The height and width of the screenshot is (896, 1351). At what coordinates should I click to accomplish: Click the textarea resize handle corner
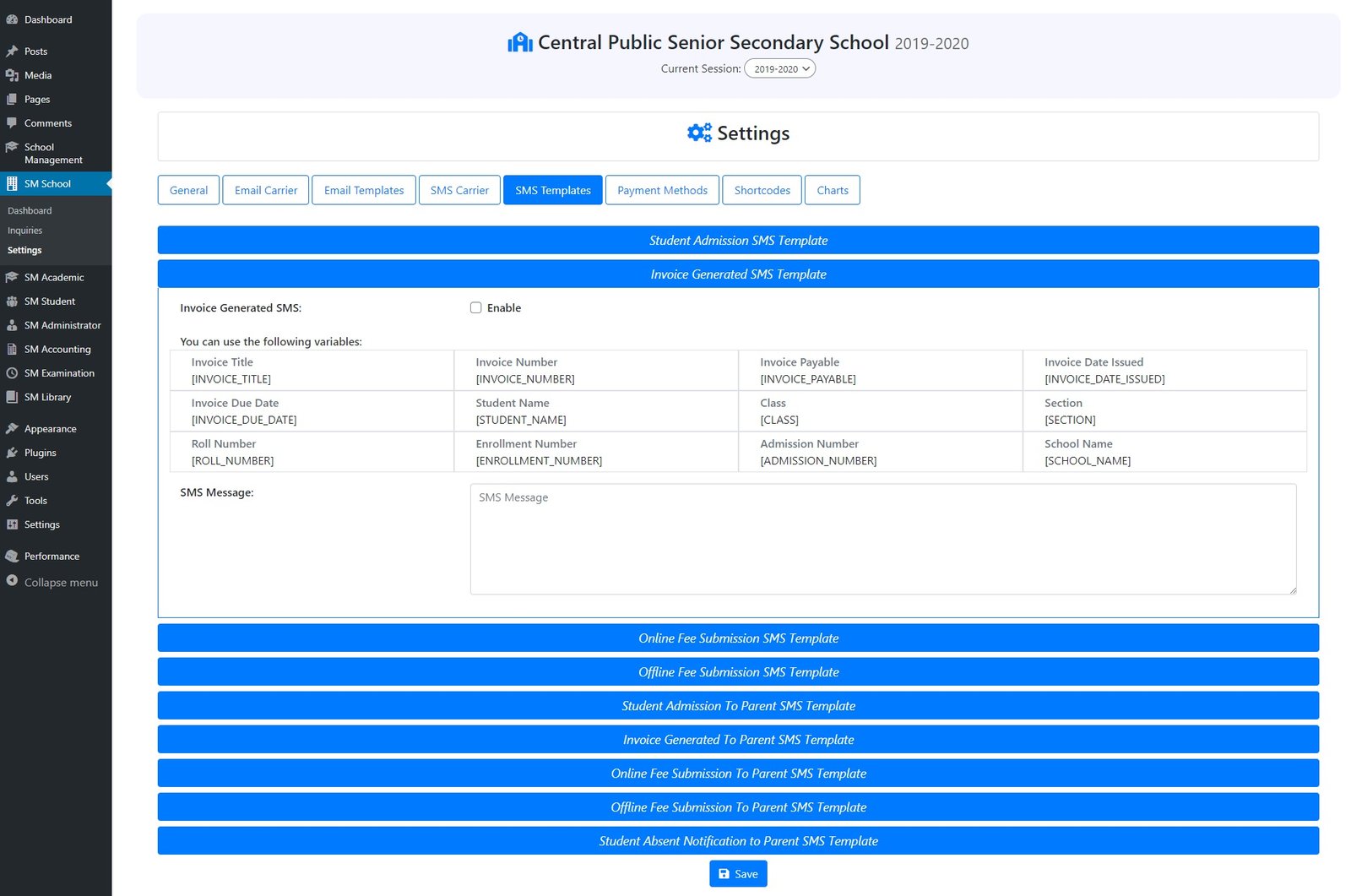coord(1292,589)
